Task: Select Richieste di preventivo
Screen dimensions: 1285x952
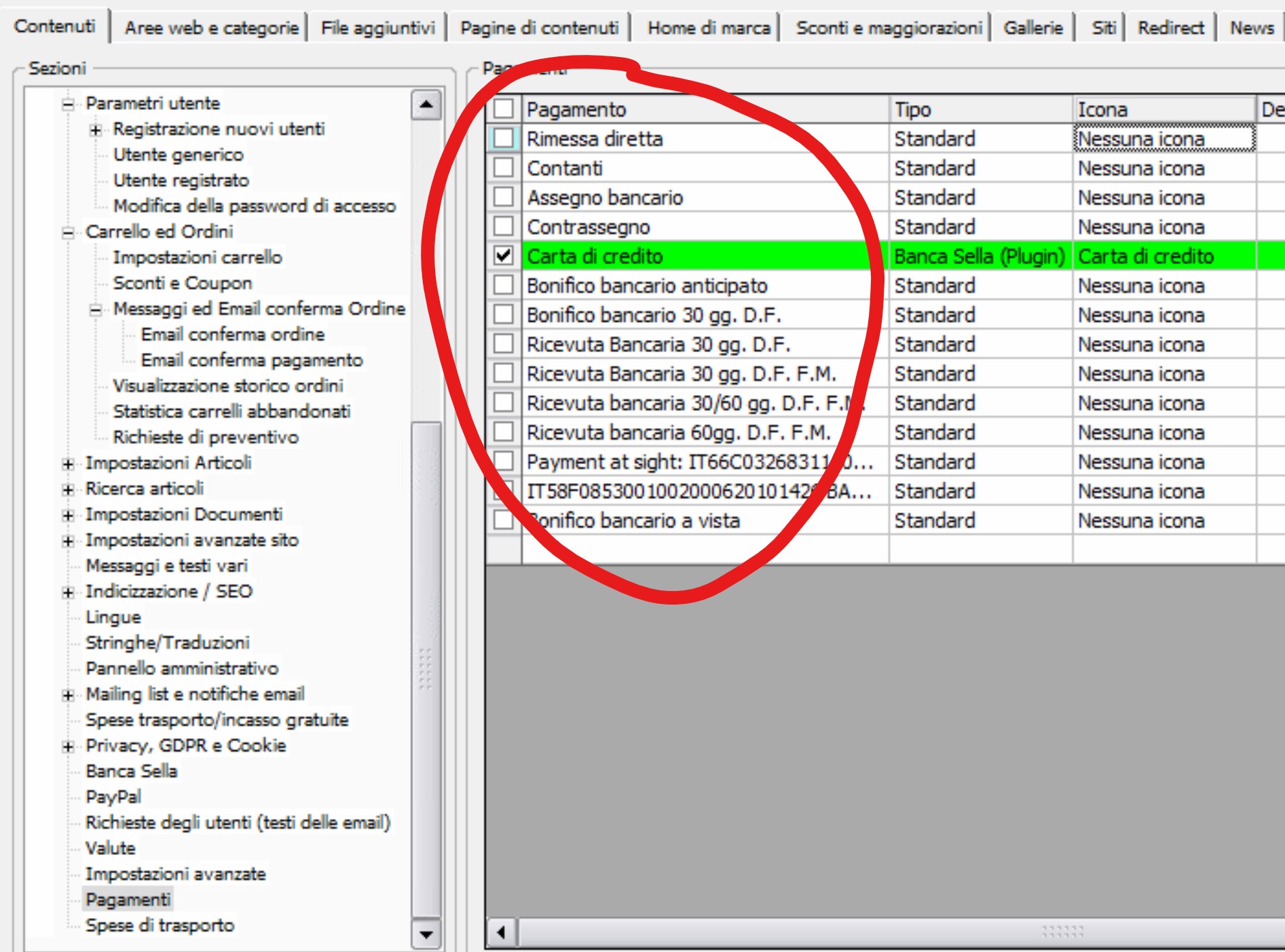Action: [x=206, y=438]
